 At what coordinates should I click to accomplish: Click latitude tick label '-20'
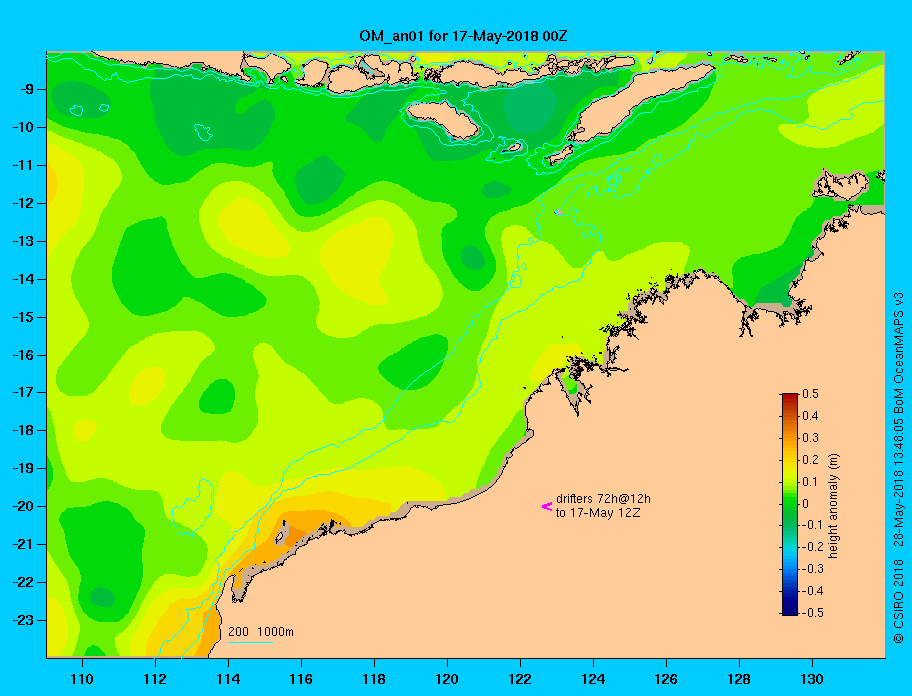coord(23,506)
